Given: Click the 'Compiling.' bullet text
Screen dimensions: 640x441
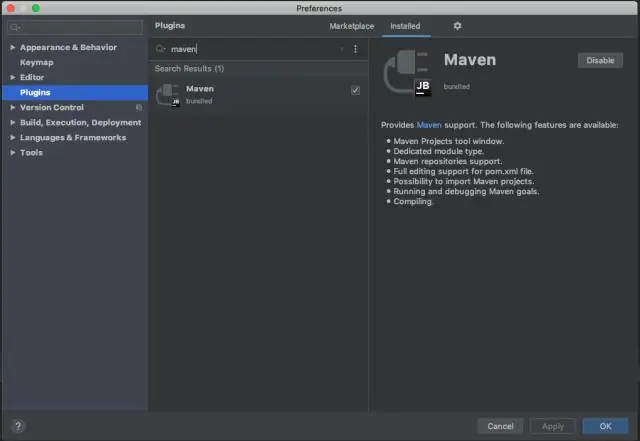Looking at the screenshot, I should tap(413, 201).
